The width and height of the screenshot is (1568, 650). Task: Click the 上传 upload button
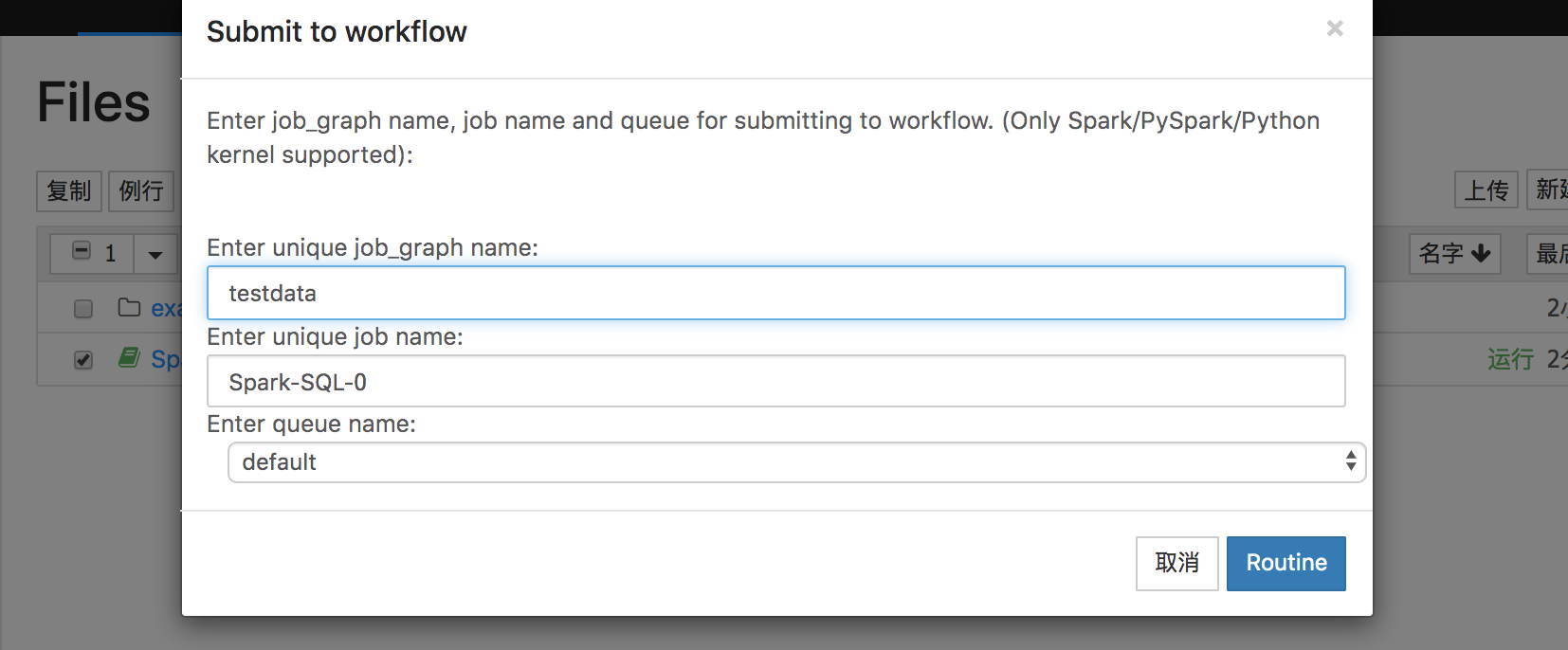click(1486, 190)
